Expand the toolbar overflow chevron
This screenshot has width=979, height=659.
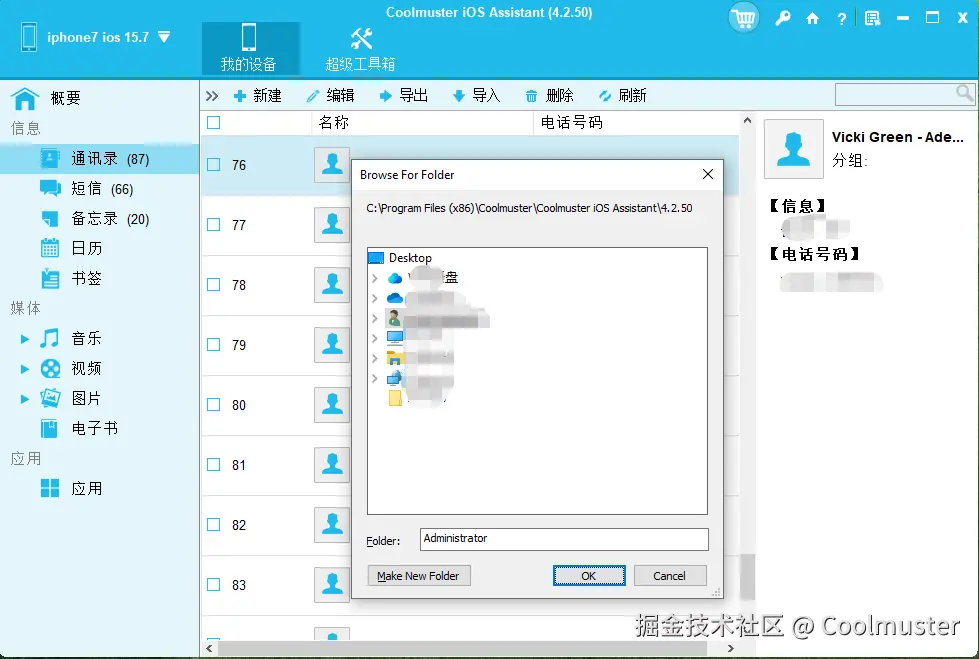(x=212, y=95)
